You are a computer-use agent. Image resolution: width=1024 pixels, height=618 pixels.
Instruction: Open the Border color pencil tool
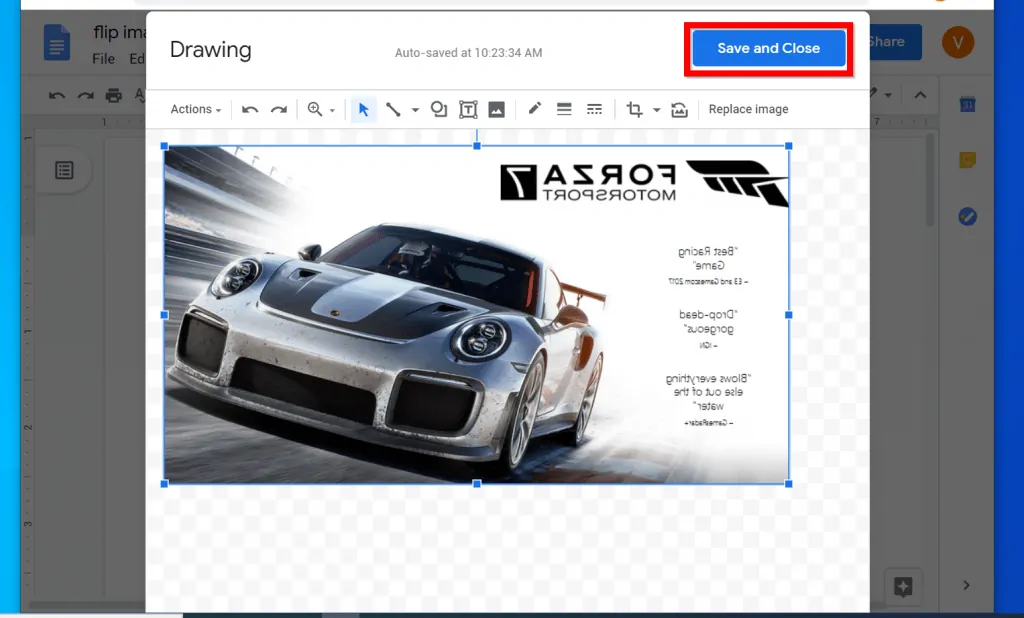pos(534,108)
